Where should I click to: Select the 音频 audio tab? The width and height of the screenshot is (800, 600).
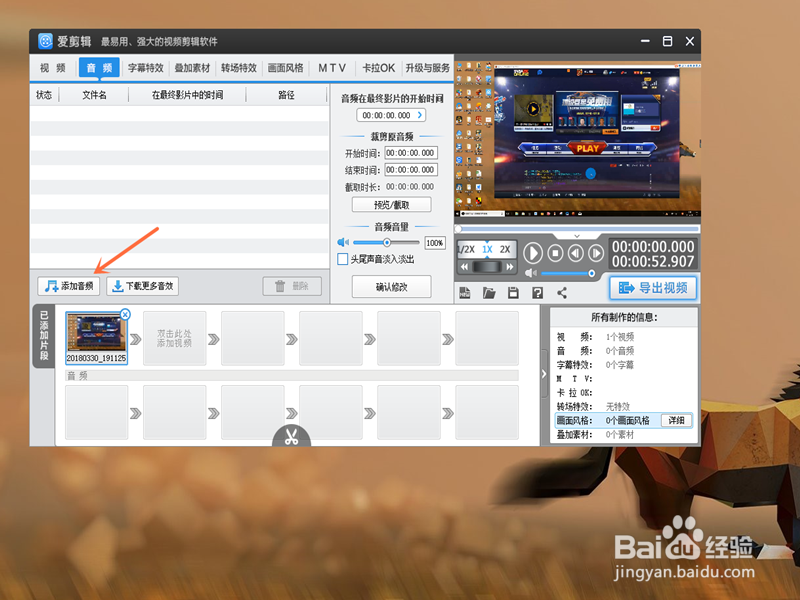click(x=99, y=68)
